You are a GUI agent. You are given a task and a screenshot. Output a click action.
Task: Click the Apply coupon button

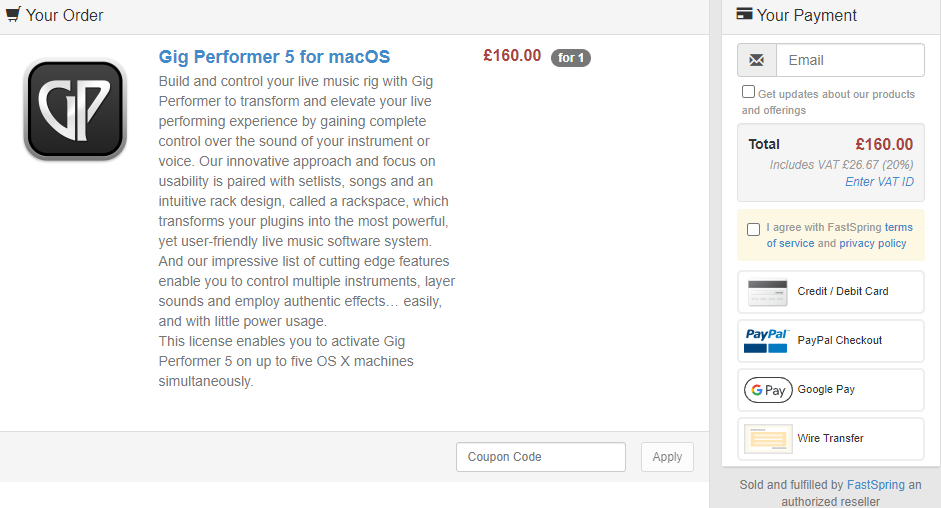[x=667, y=457]
